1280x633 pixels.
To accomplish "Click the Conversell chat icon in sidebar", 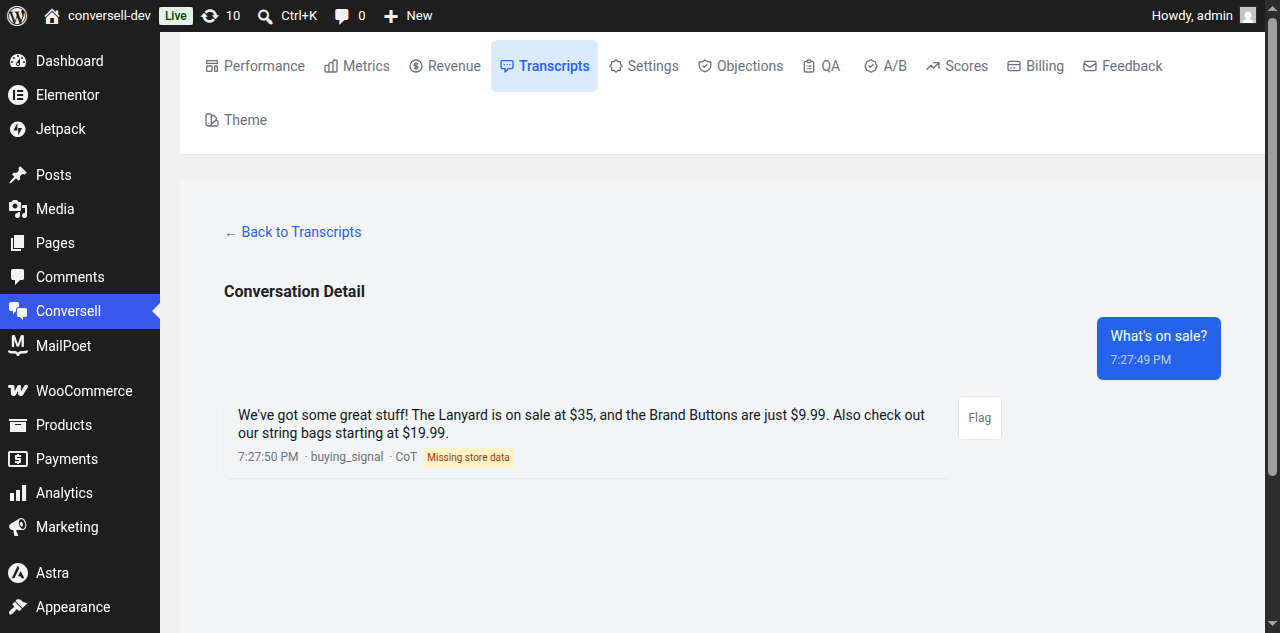I will [18, 311].
